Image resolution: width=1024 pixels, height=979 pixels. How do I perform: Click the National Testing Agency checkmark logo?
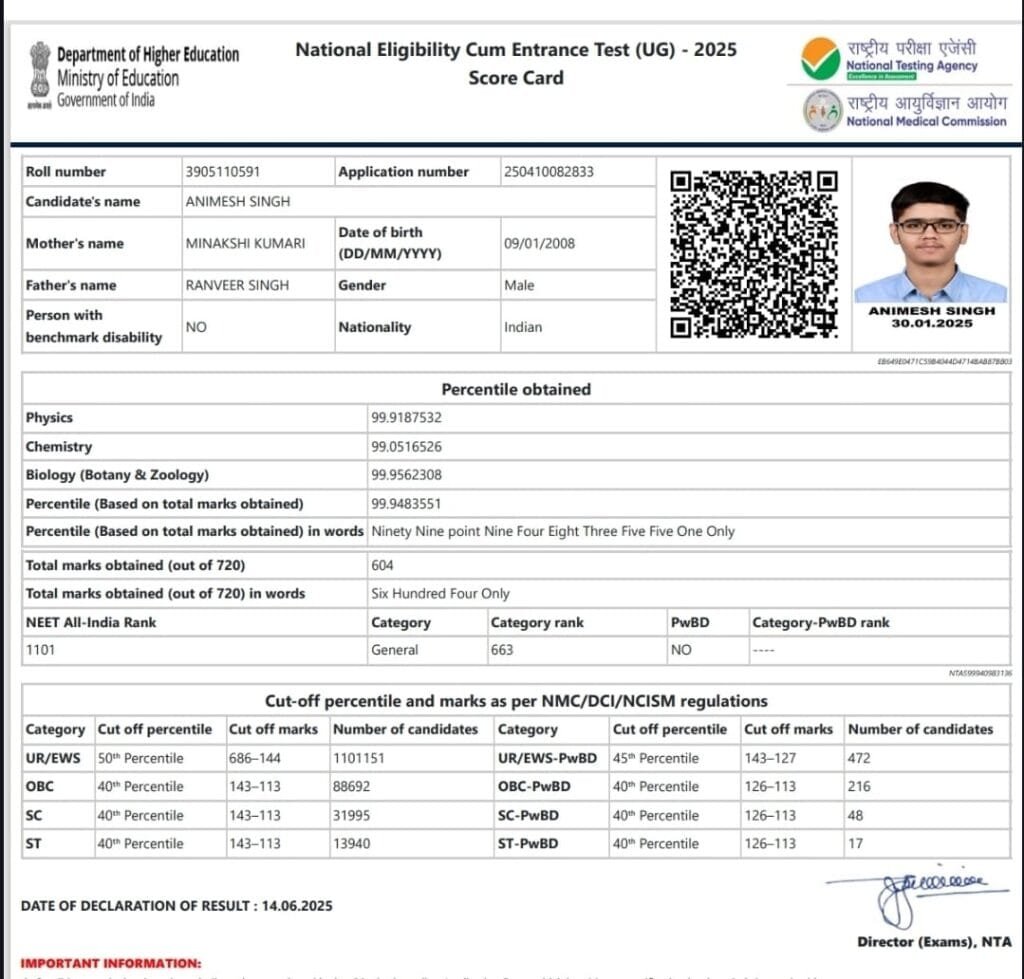tap(820, 59)
